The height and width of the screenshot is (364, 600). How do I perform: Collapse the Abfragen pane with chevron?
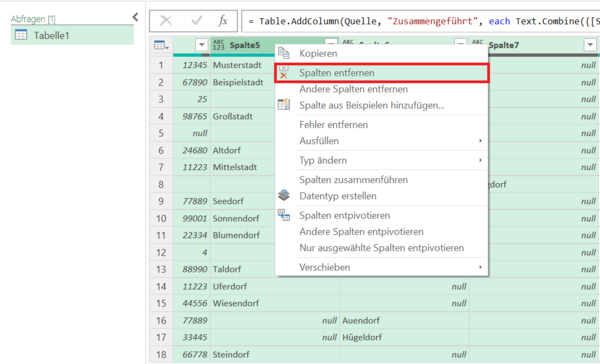click(x=135, y=17)
